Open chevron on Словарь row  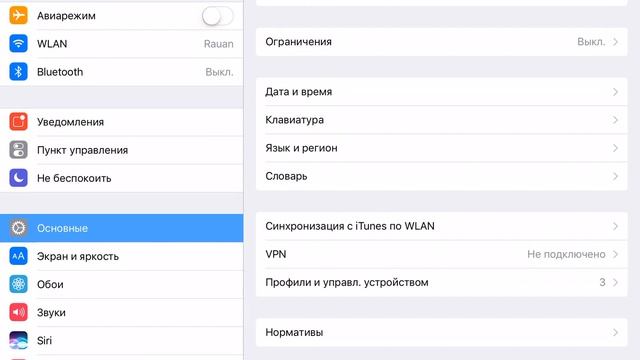coord(615,176)
